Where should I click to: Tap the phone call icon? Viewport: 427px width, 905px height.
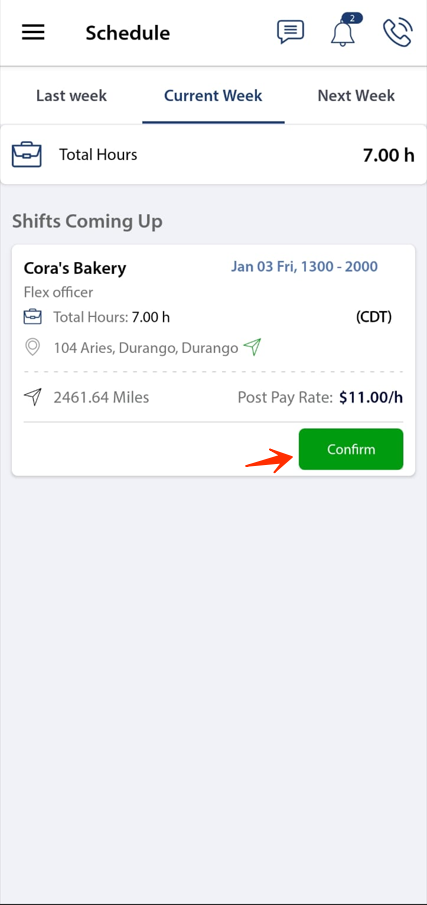(398, 32)
